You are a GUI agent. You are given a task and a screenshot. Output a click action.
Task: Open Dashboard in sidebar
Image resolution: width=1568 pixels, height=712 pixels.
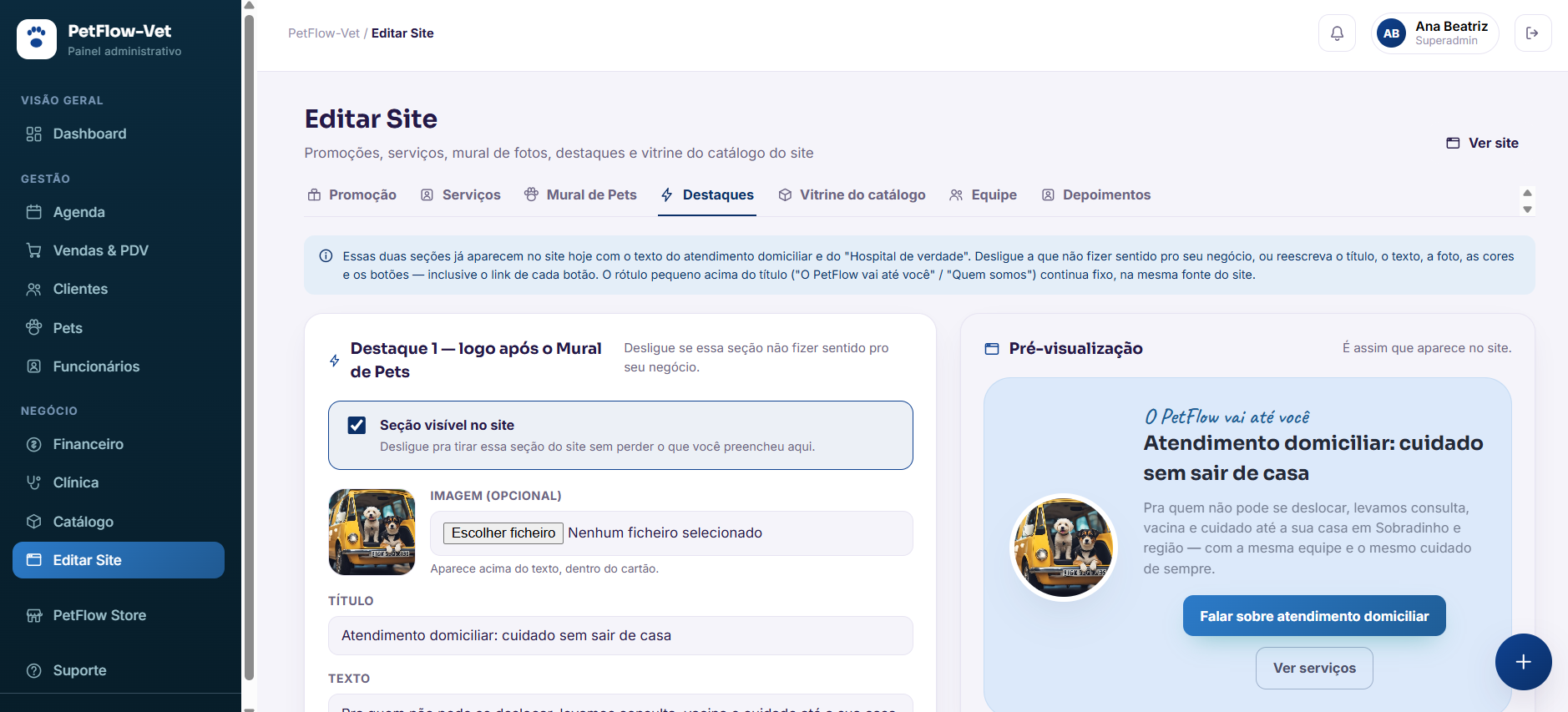[x=119, y=134]
